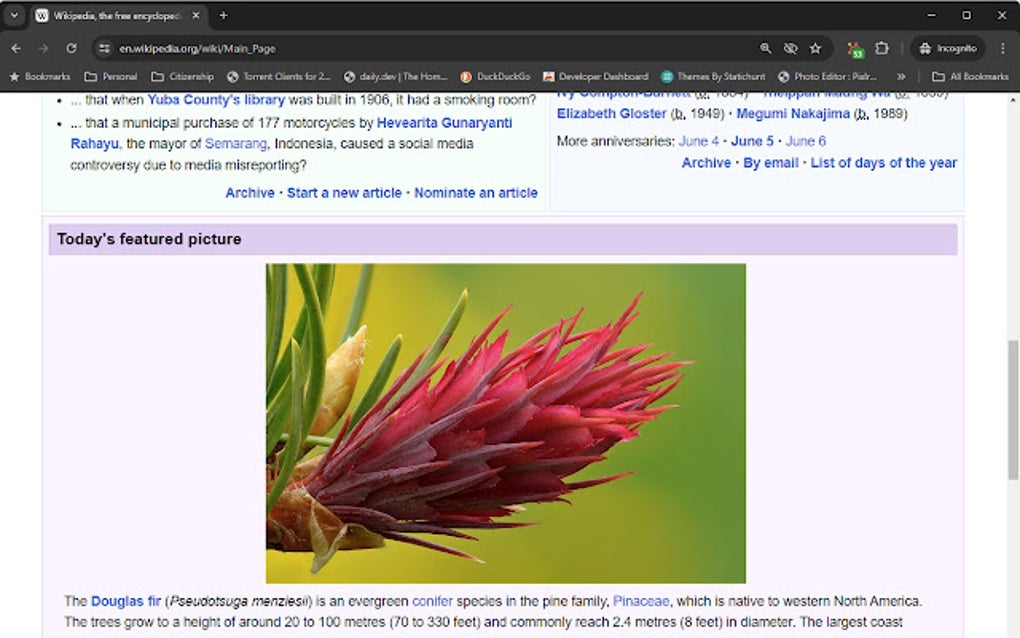
Task: Expand the hidden bookmarks with the chevron
Action: coord(901,76)
